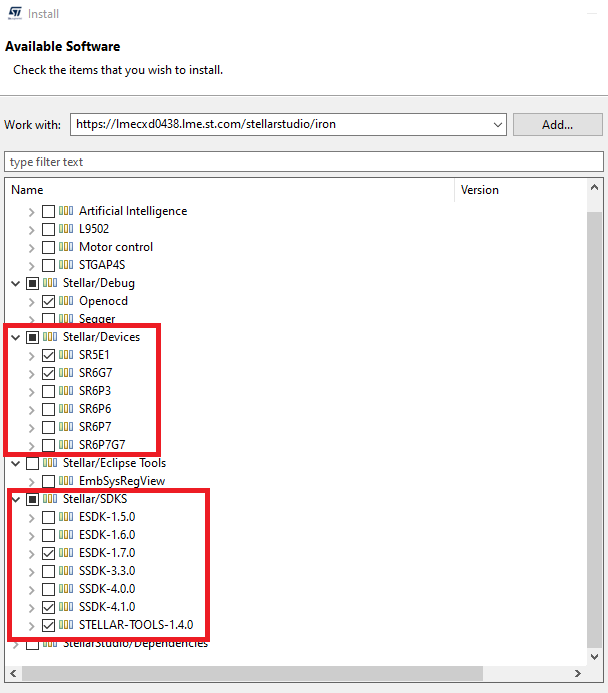Viewport: 608px width, 693px height.
Task: Click the horizontal scrollbar left arrow
Action: (13, 673)
